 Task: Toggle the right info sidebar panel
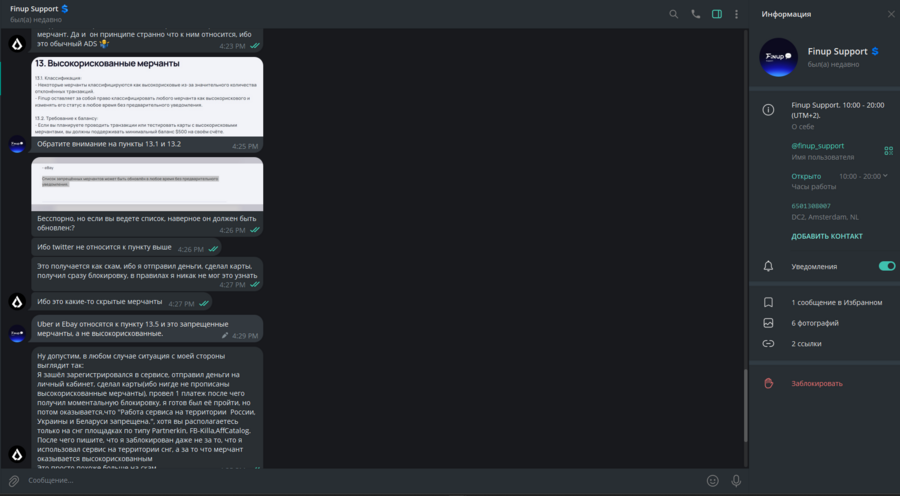pyautogui.click(x=716, y=14)
